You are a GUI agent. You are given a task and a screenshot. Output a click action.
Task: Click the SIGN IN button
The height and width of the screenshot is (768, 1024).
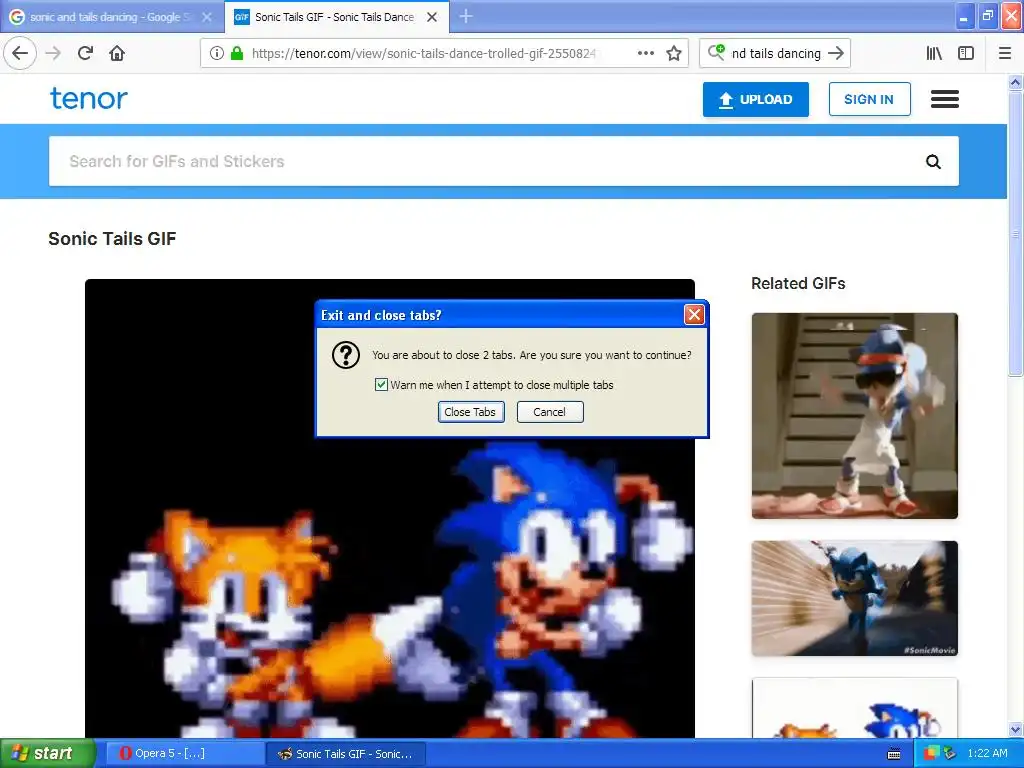[x=869, y=99]
